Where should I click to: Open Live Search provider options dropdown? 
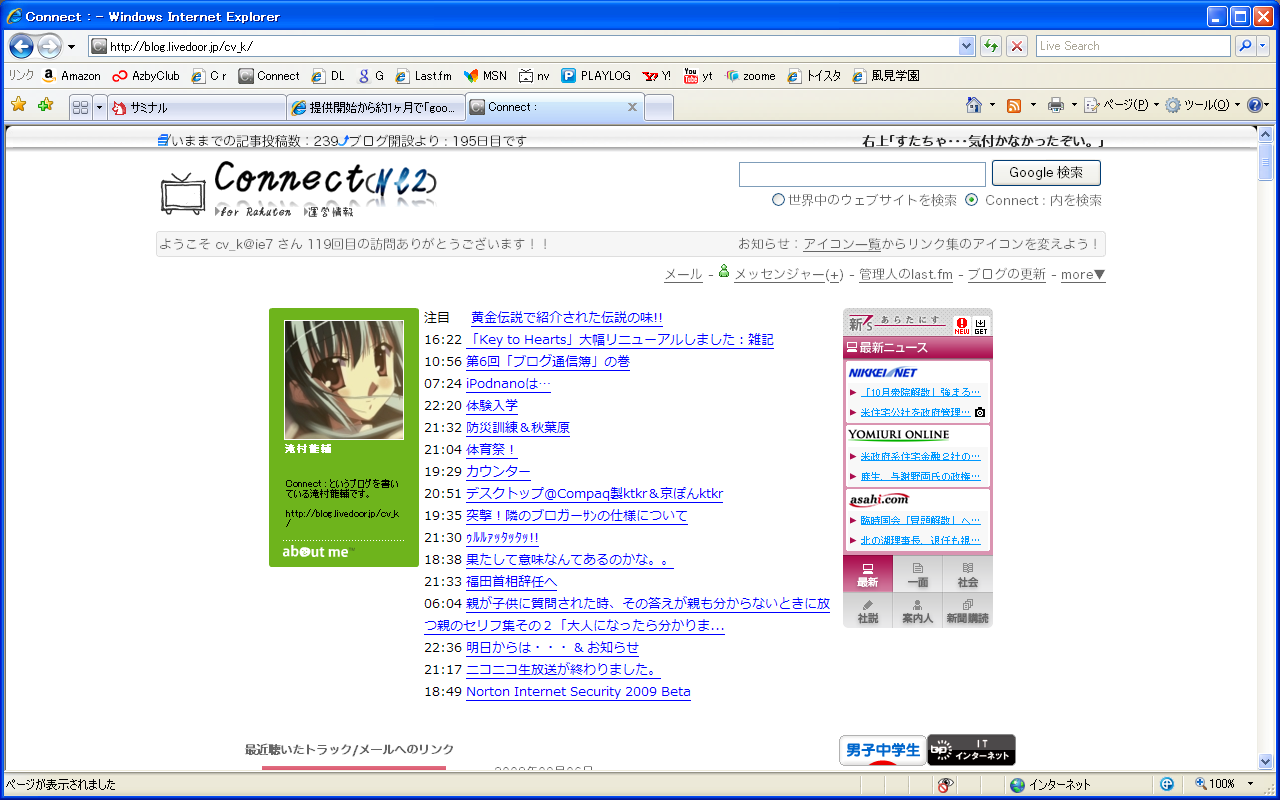pyautogui.click(x=1263, y=46)
